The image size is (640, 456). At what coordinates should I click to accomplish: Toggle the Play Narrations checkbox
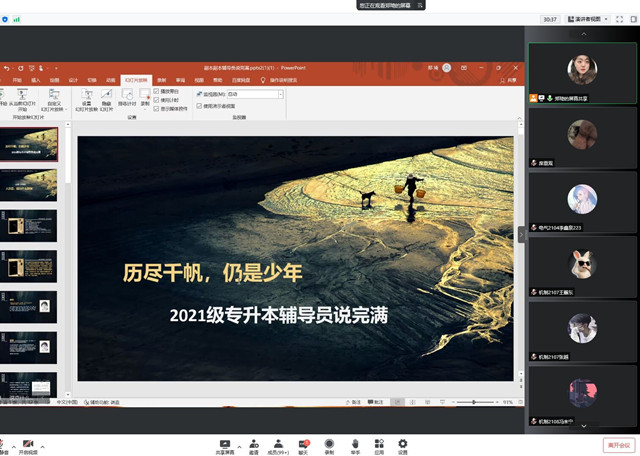(156, 91)
